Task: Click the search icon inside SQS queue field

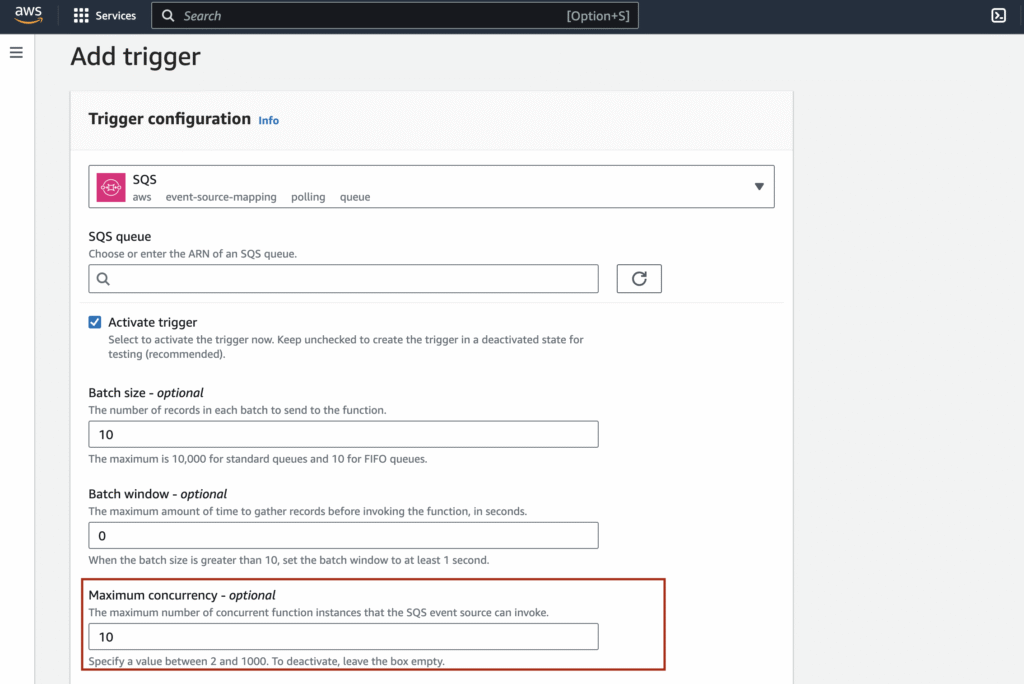Action: pyautogui.click(x=103, y=279)
